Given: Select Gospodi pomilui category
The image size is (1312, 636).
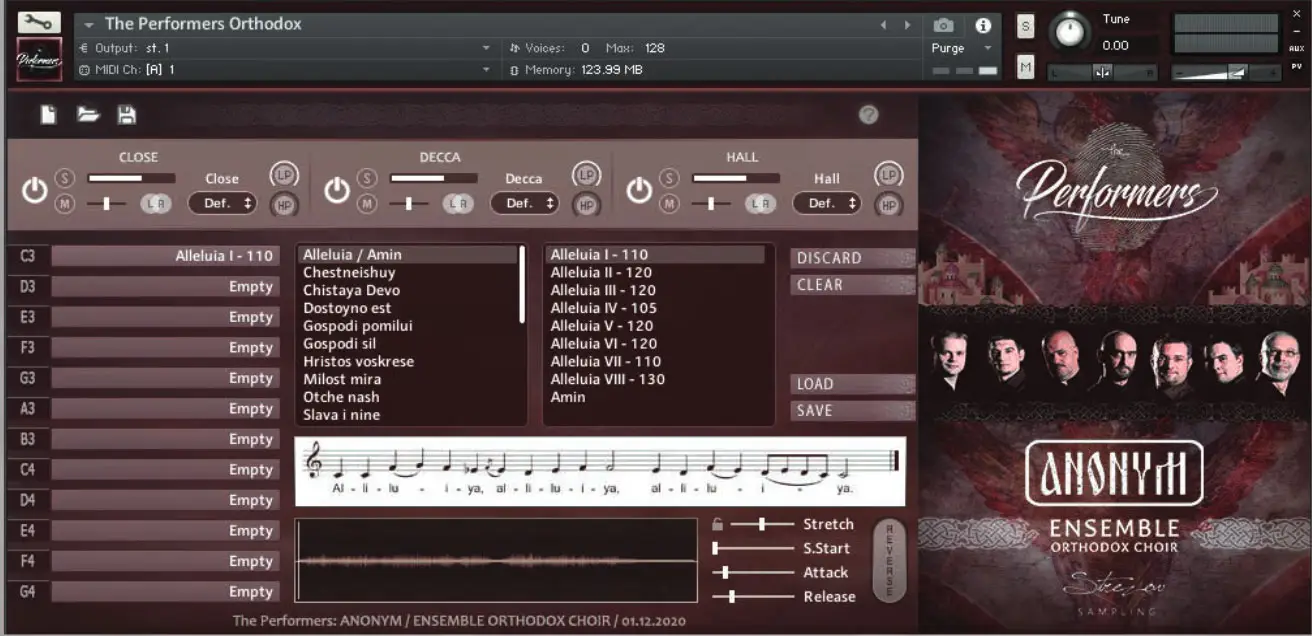Looking at the screenshot, I should (358, 326).
